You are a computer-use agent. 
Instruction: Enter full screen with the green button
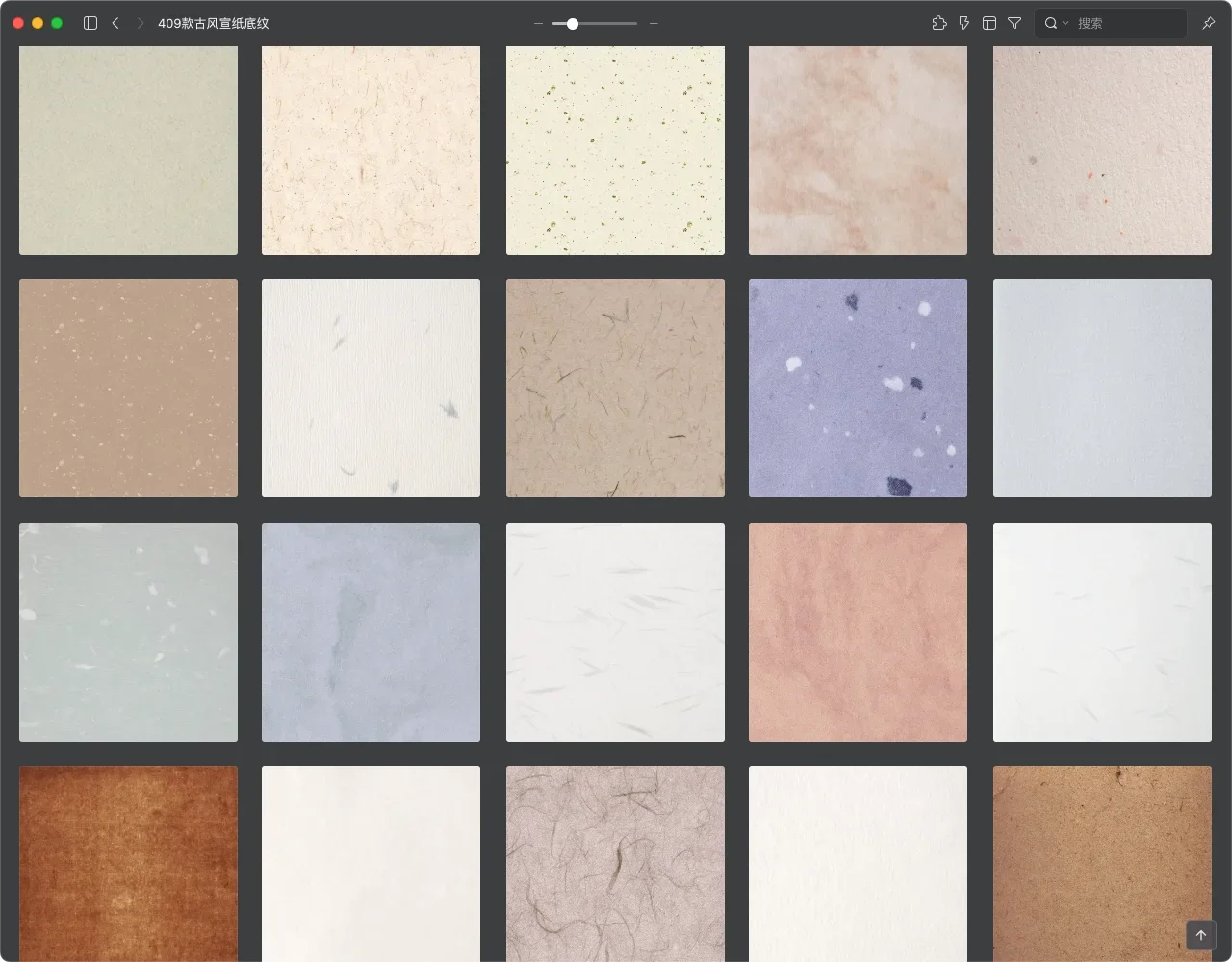(x=57, y=23)
